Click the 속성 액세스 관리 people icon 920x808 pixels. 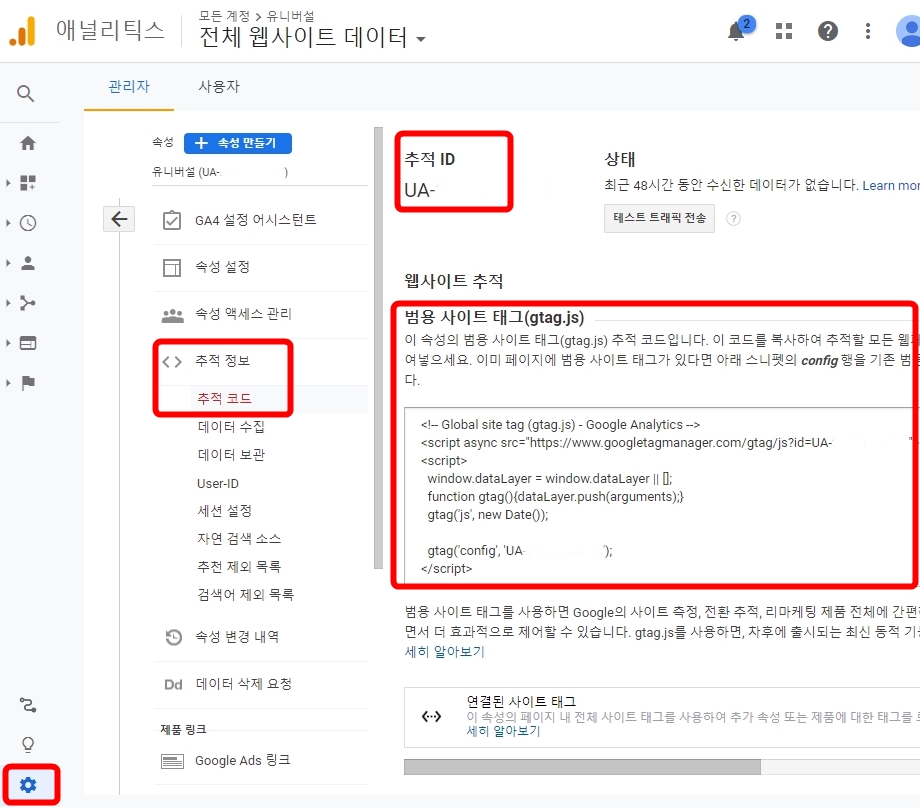point(172,315)
